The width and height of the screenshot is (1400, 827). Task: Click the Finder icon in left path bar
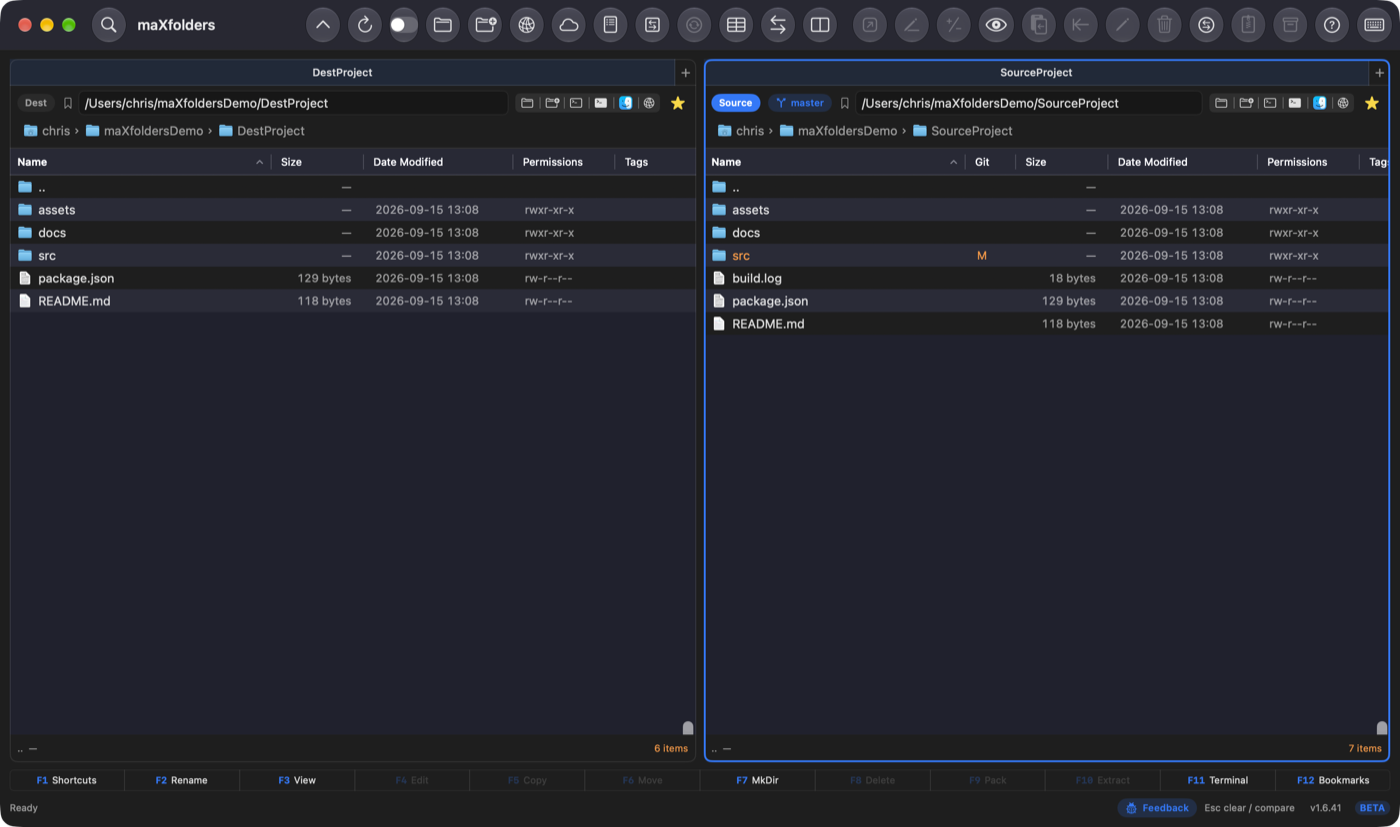[x=625, y=103]
